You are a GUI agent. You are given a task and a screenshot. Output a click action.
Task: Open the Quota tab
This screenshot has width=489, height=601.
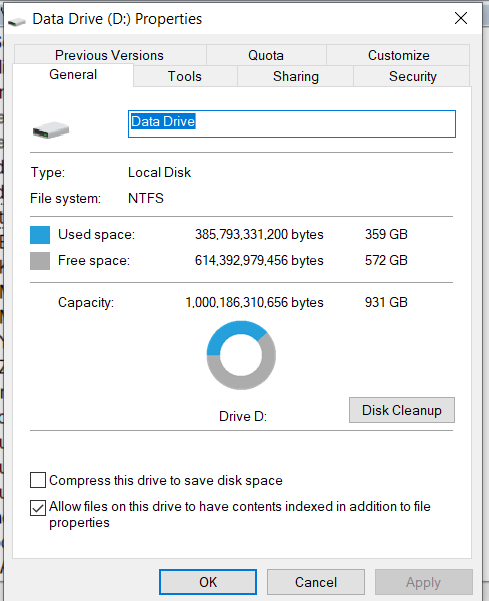pyautogui.click(x=266, y=55)
